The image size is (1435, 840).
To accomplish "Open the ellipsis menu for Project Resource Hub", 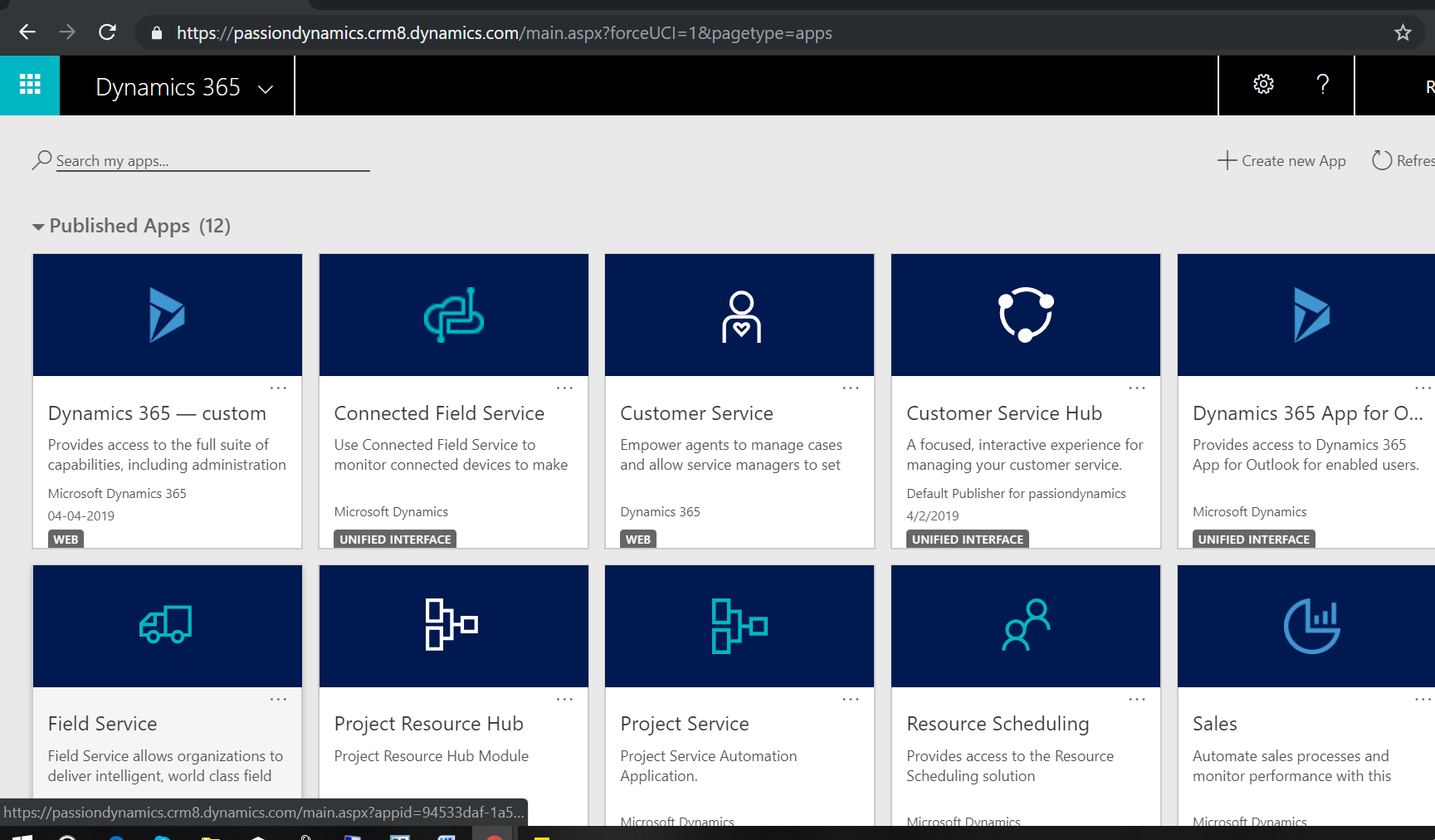I will click(x=564, y=700).
